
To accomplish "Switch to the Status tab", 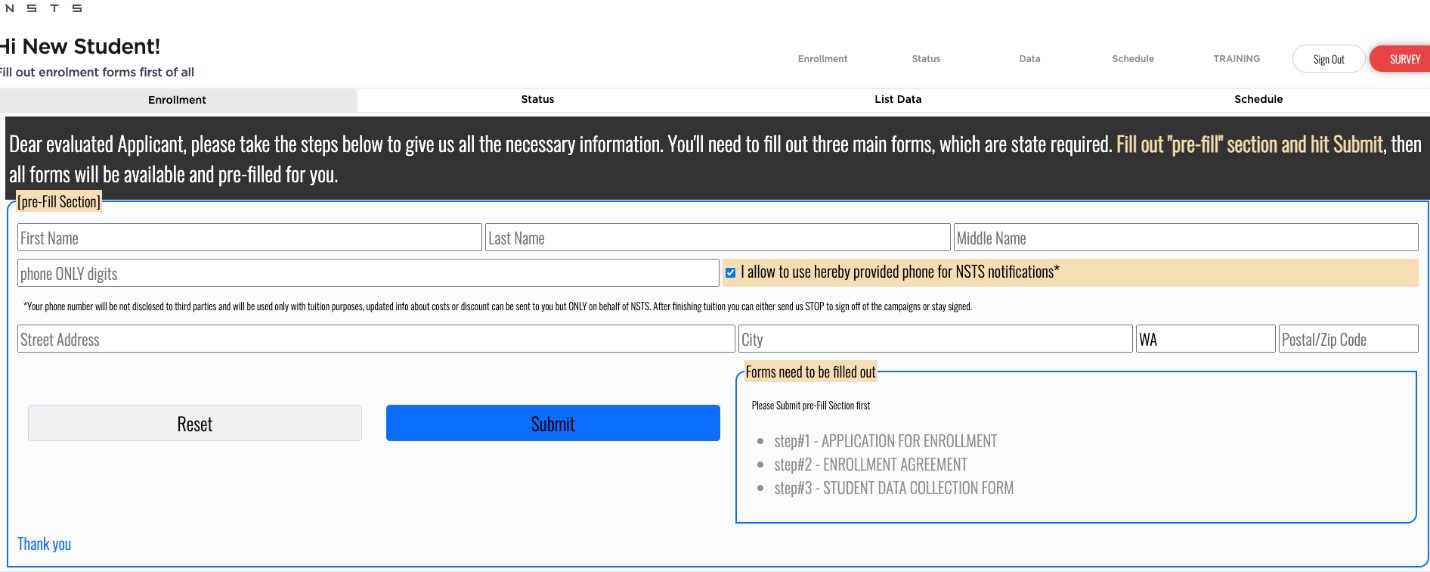I will pyautogui.click(x=537, y=100).
